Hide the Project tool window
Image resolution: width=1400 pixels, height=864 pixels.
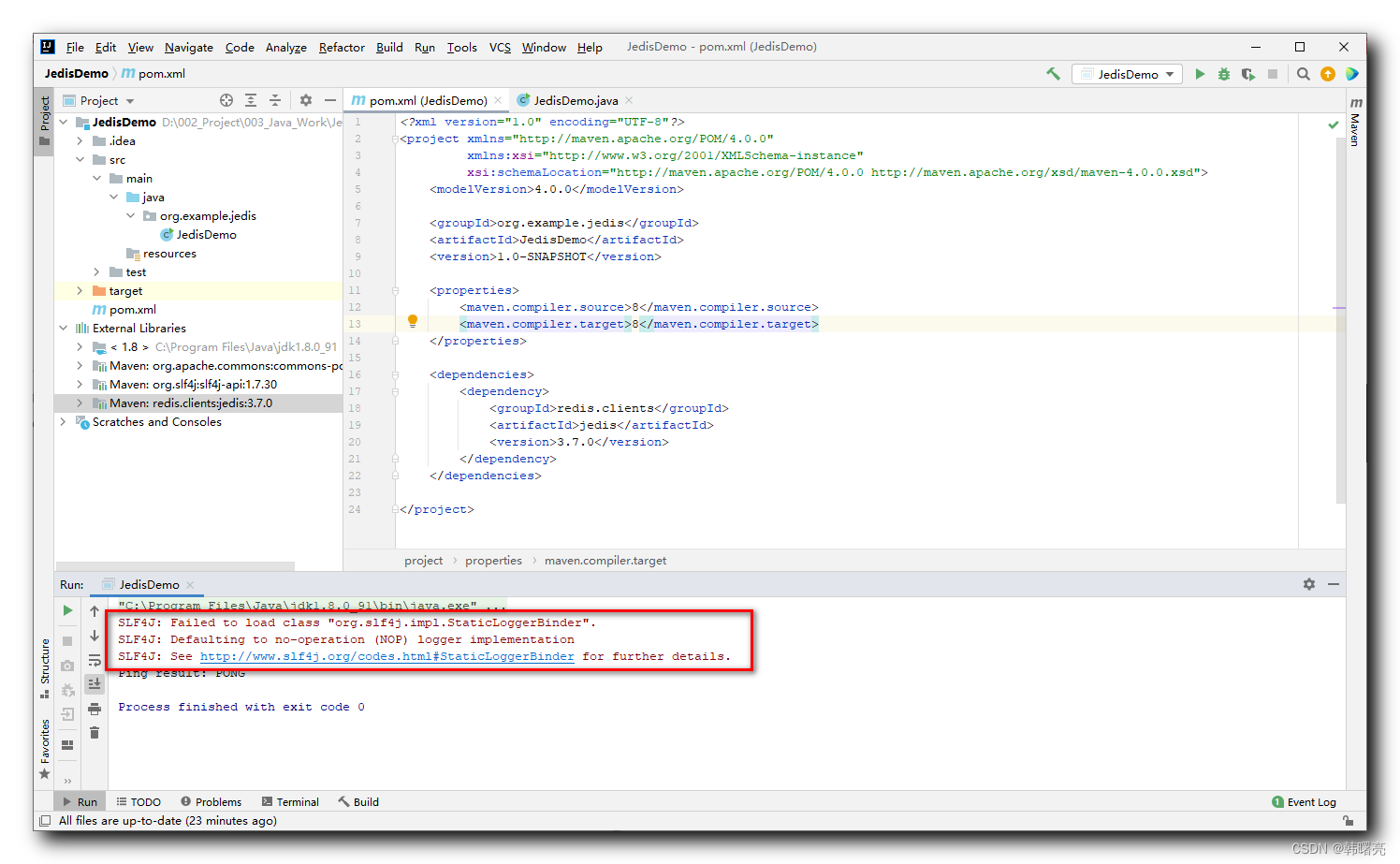click(x=330, y=100)
